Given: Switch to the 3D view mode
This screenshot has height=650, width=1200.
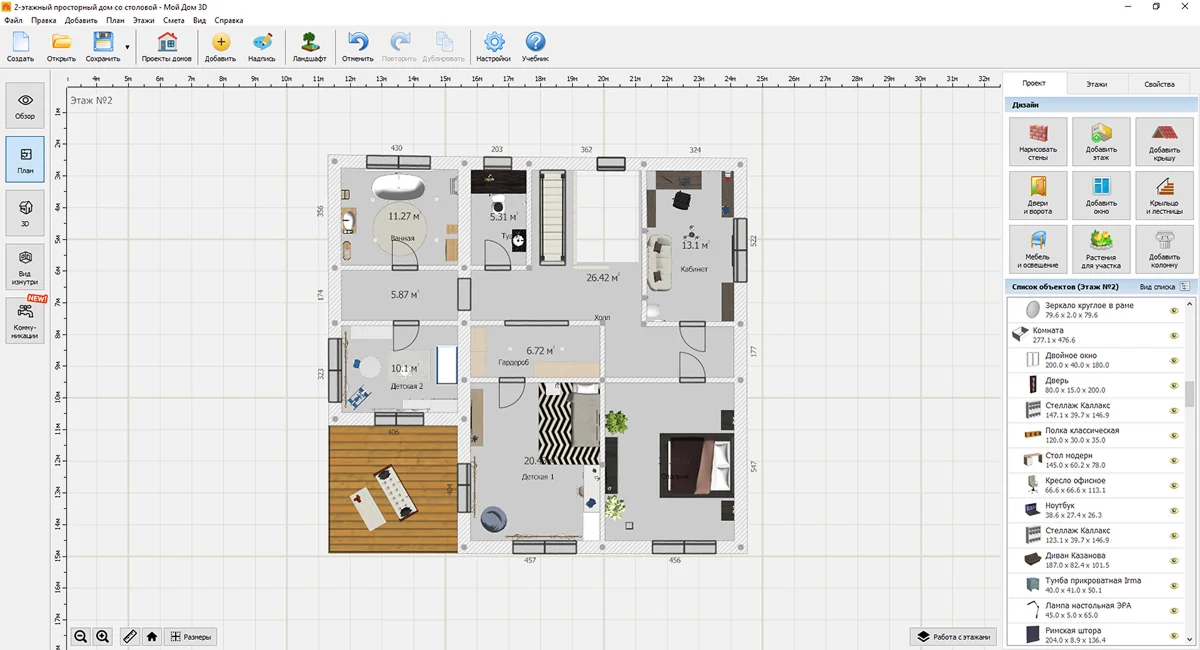Looking at the screenshot, I should pyautogui.click(x=25, y=214).
